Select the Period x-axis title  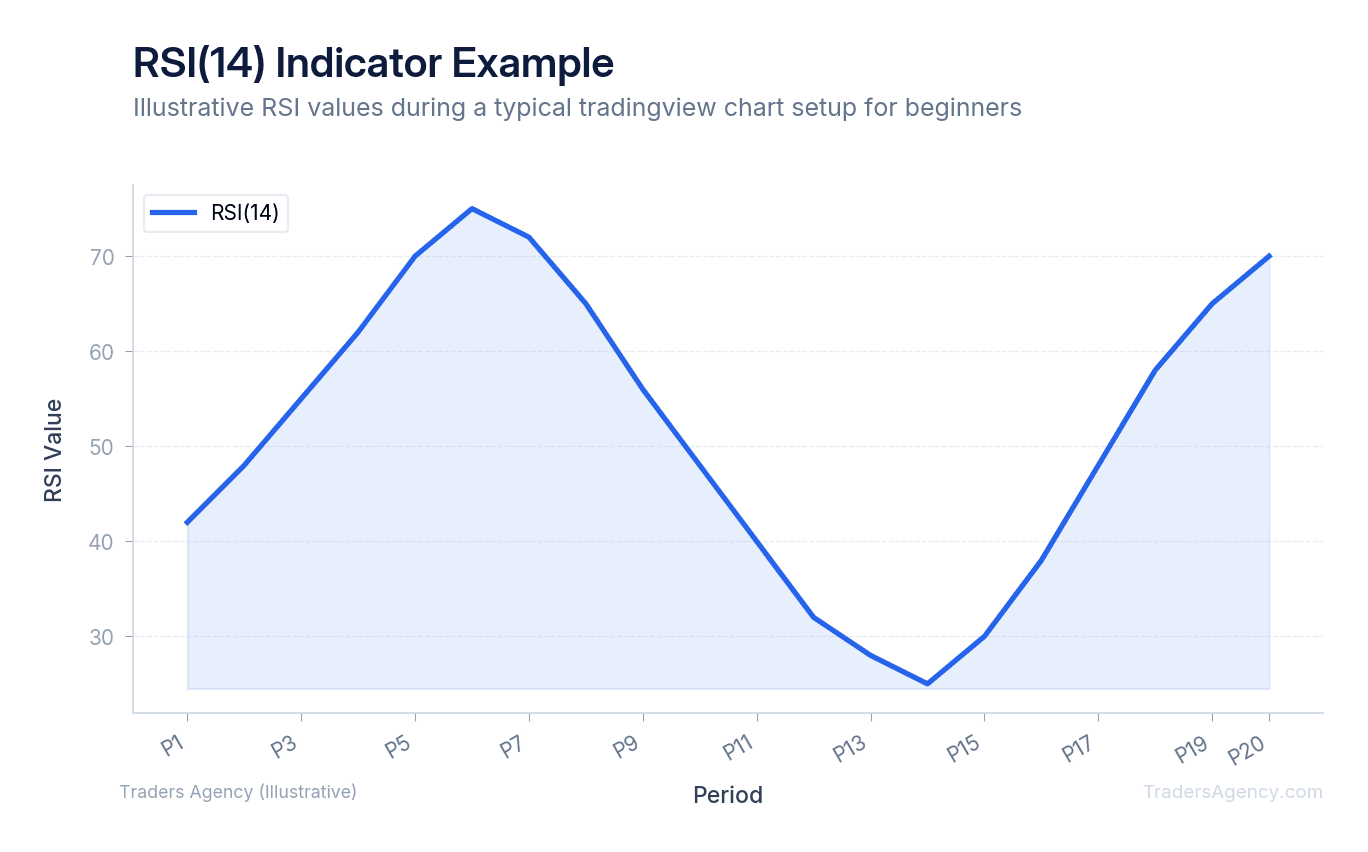(x=727, y=795)
